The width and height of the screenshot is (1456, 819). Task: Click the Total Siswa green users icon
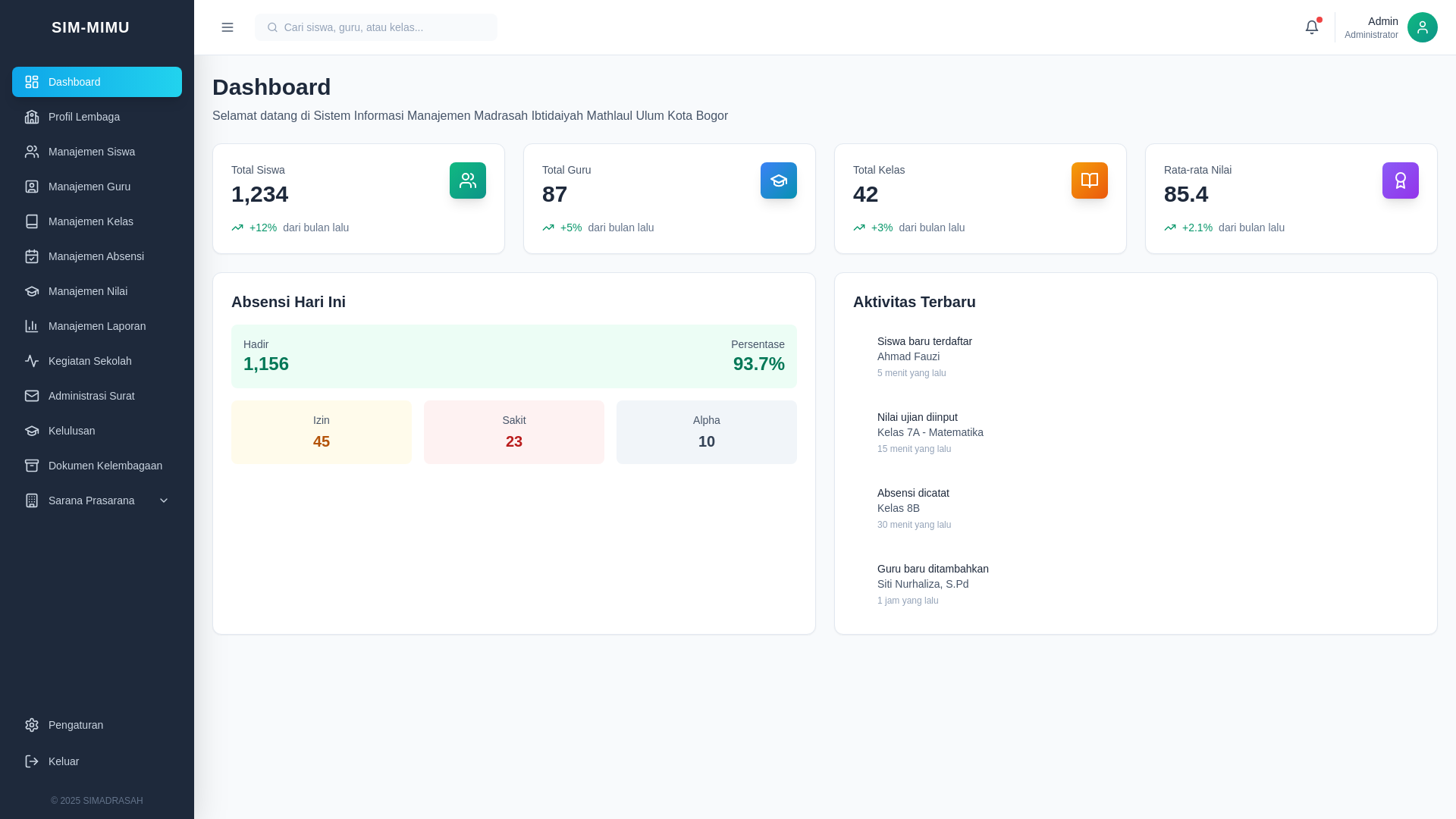tap(467, 180)
